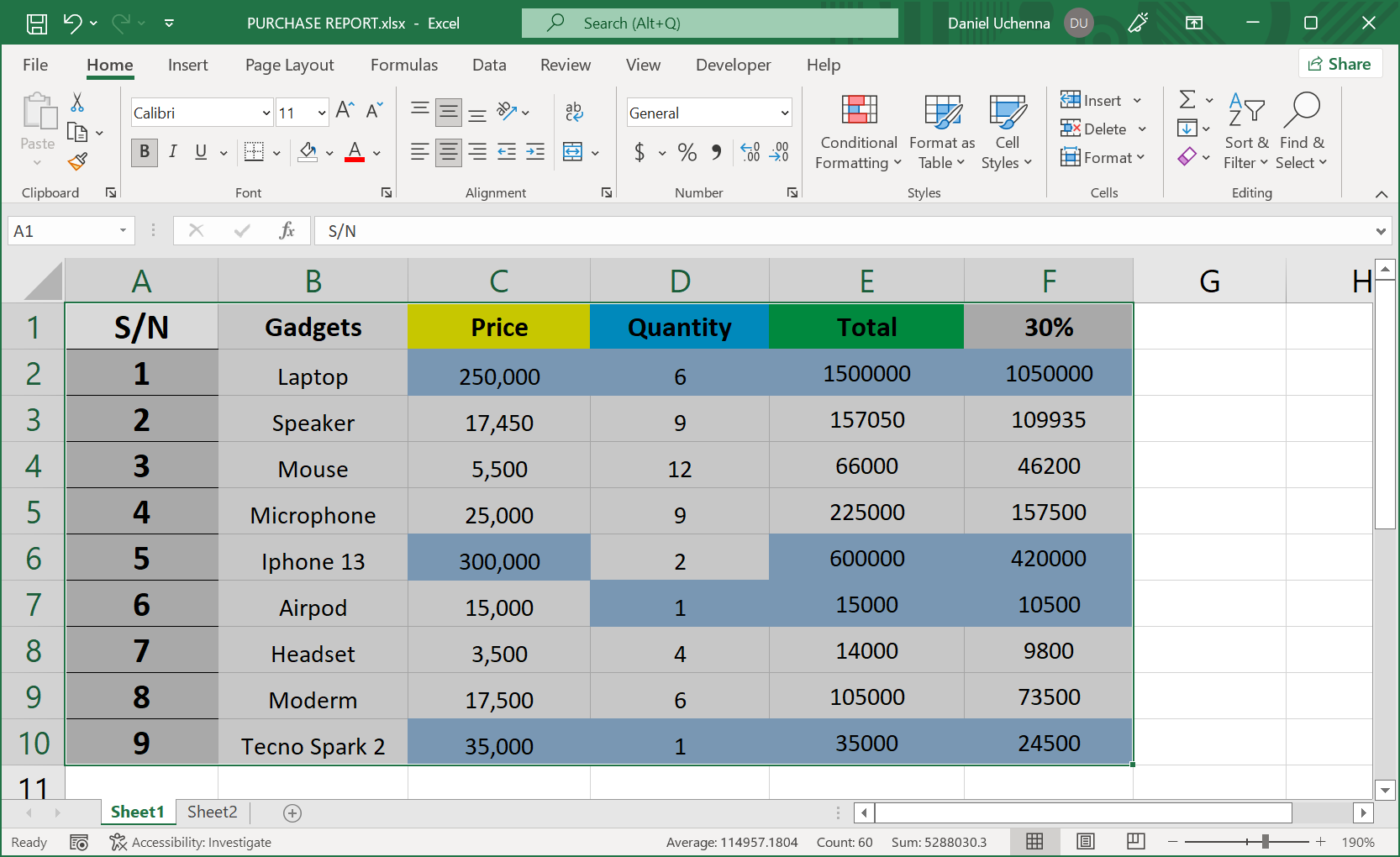Toggle Merge and Center

pos(572,152)
